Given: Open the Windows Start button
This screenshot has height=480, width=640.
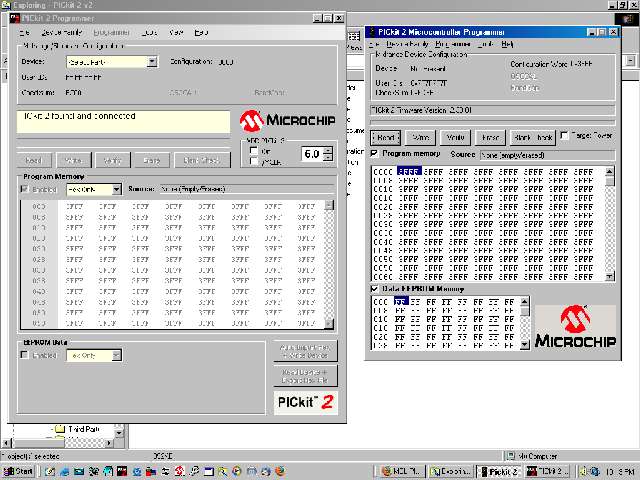Looking at the screenshot, I should click(x=20, y=471).
